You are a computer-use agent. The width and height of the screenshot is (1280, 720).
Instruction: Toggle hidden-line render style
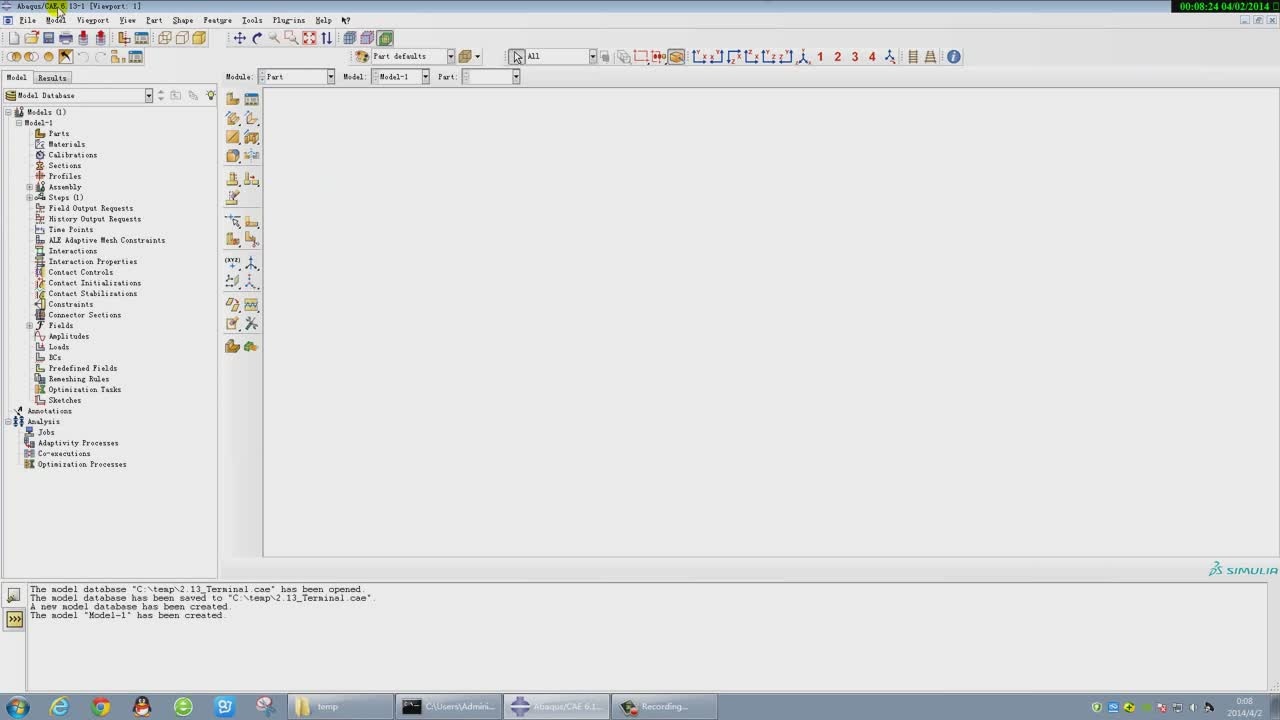[182, 38]
